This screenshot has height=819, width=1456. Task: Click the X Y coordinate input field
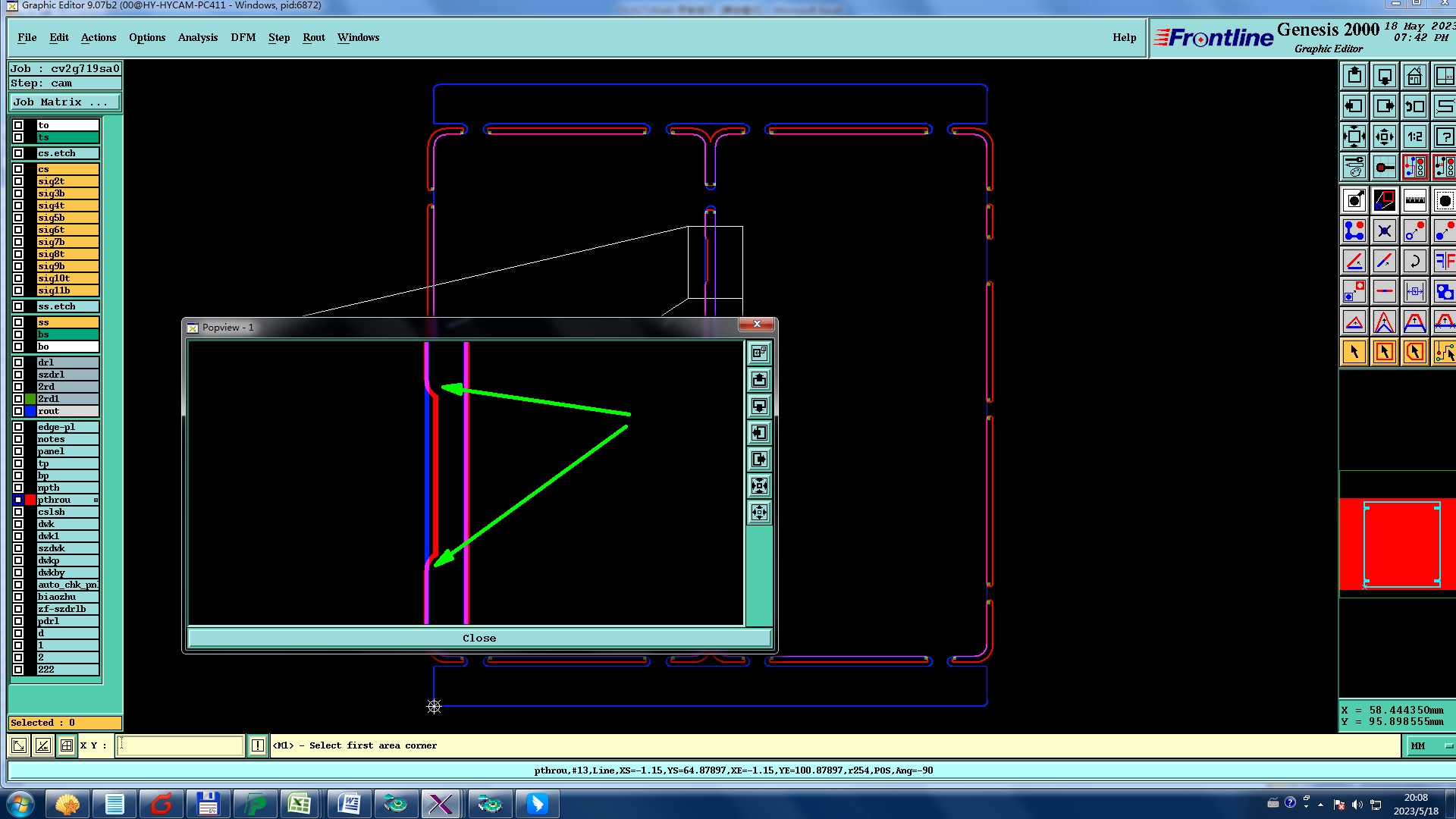tap(180, 745)
